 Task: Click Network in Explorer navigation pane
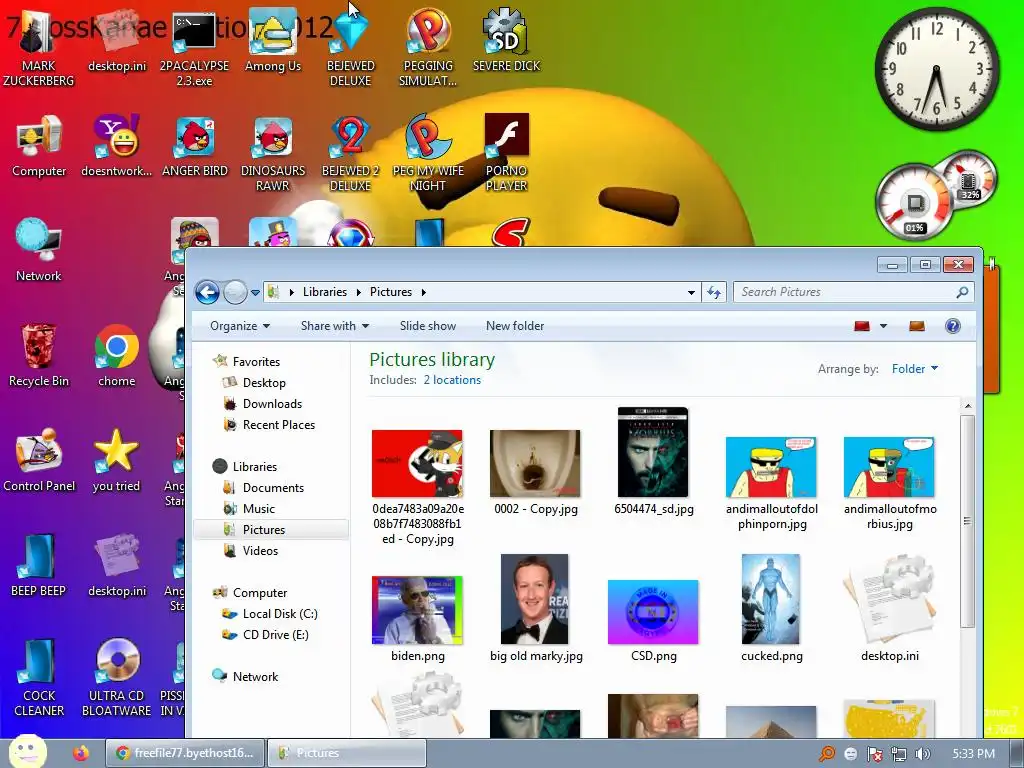pyautogui.click(x=255, y=677)
